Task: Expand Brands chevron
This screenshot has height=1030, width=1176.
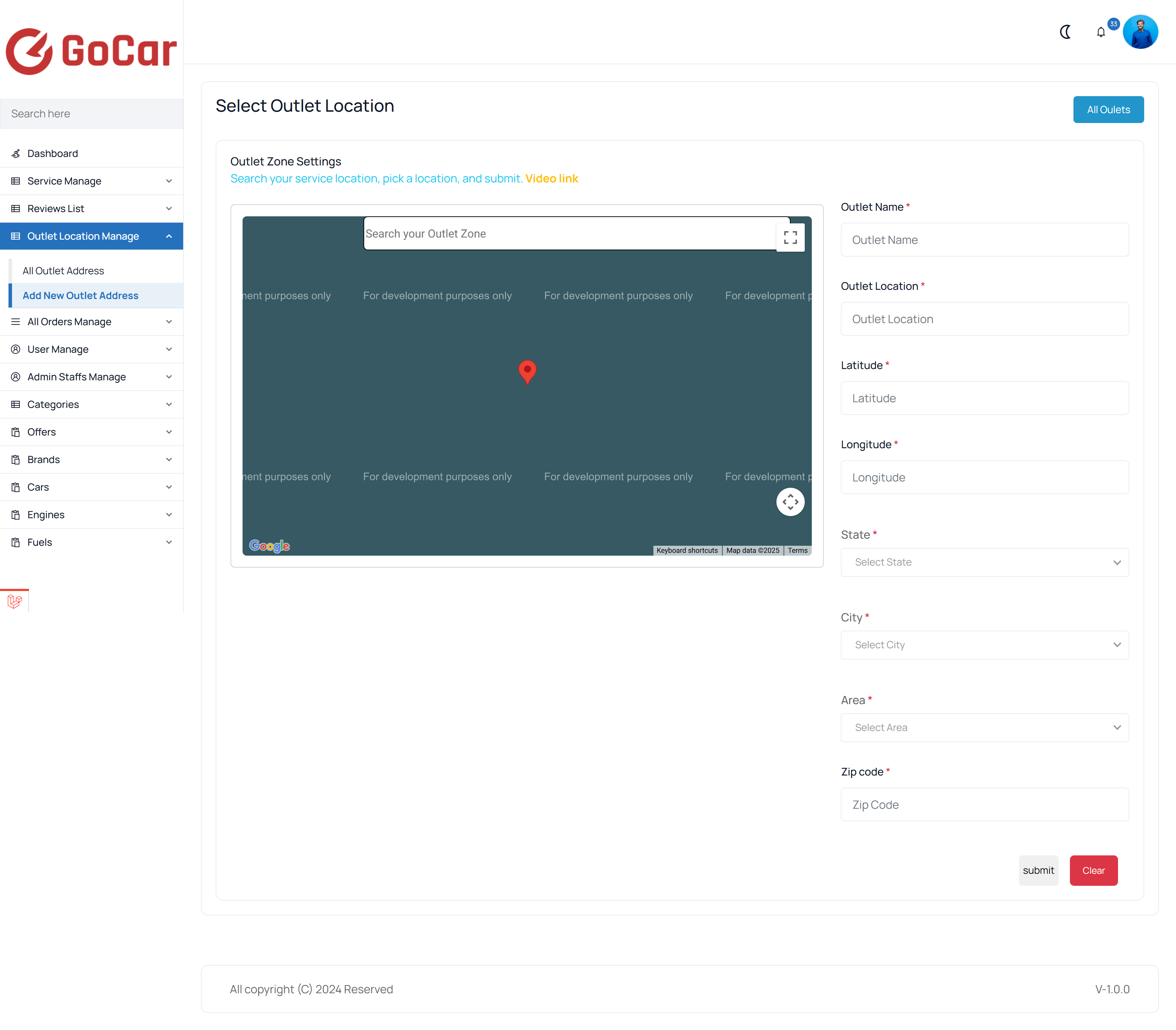Action: [169, 460]
